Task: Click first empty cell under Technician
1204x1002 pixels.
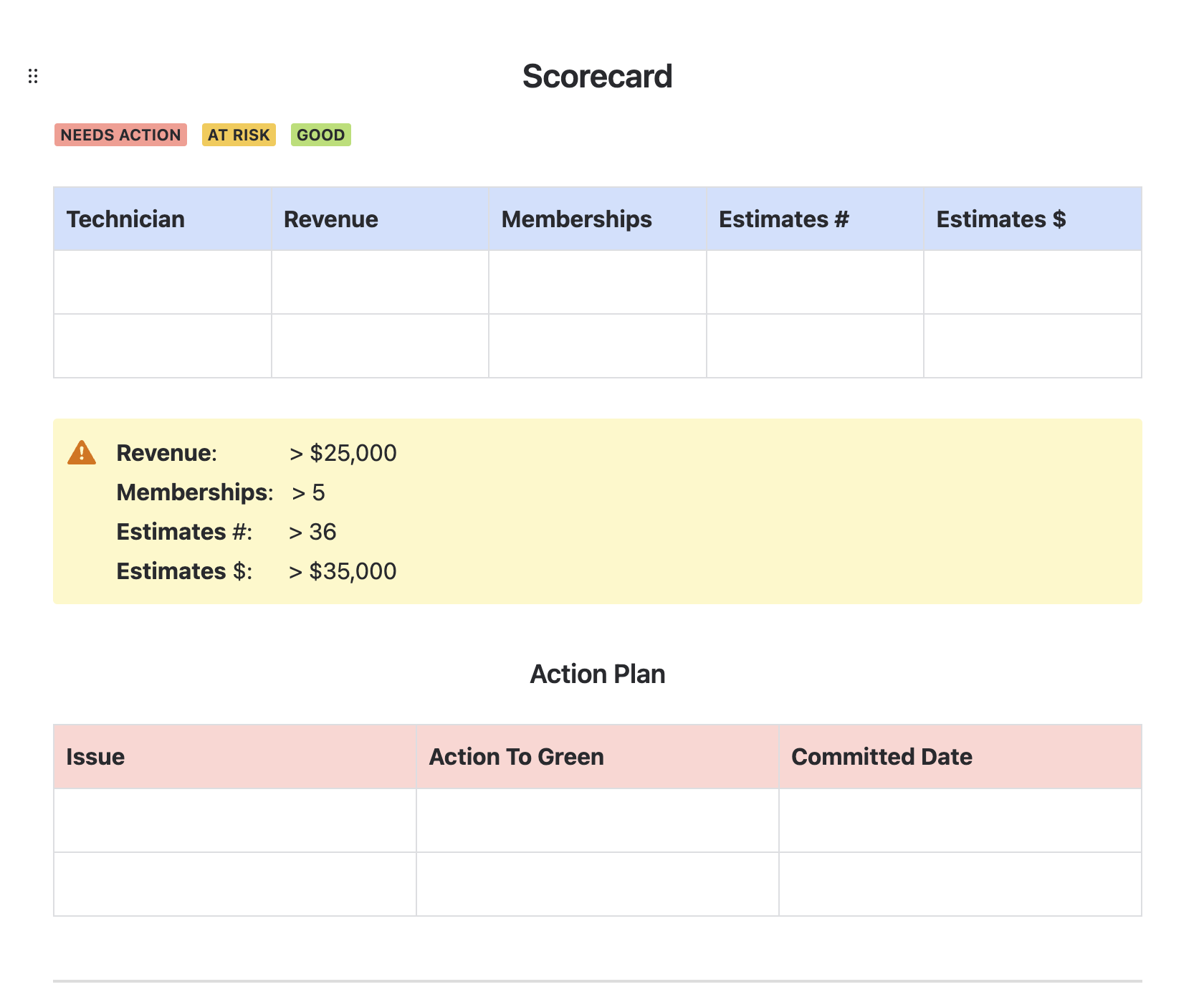Action: click(x=163, y=282)
